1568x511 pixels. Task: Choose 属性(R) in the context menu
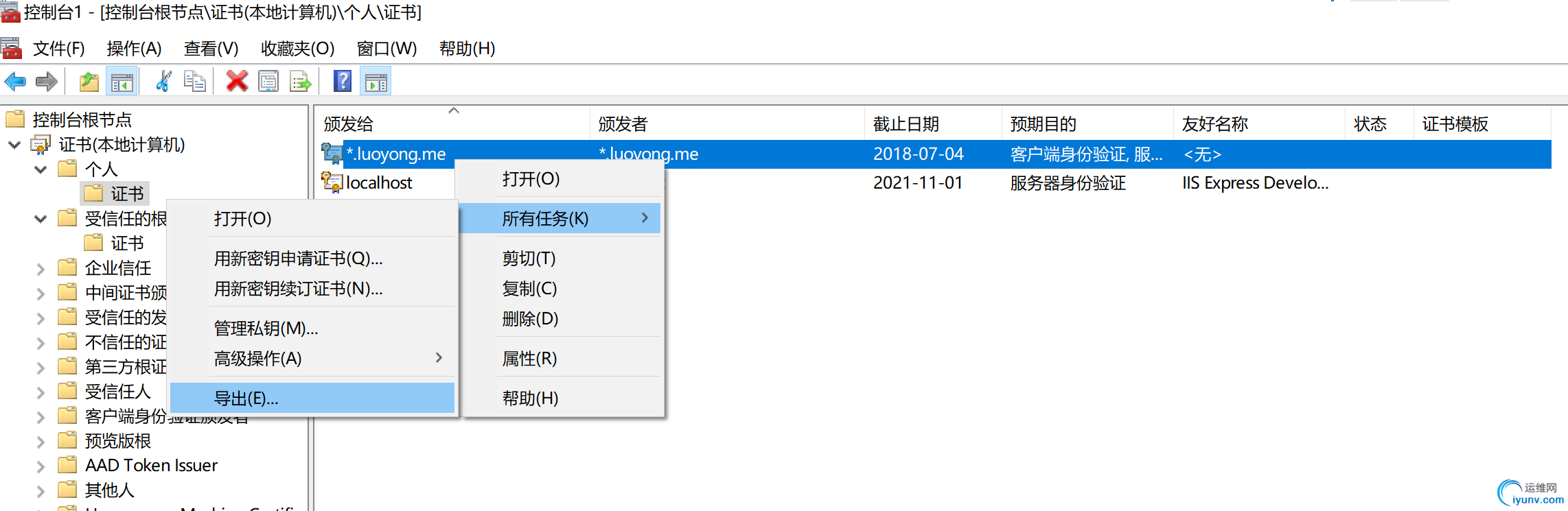(560, 358)
